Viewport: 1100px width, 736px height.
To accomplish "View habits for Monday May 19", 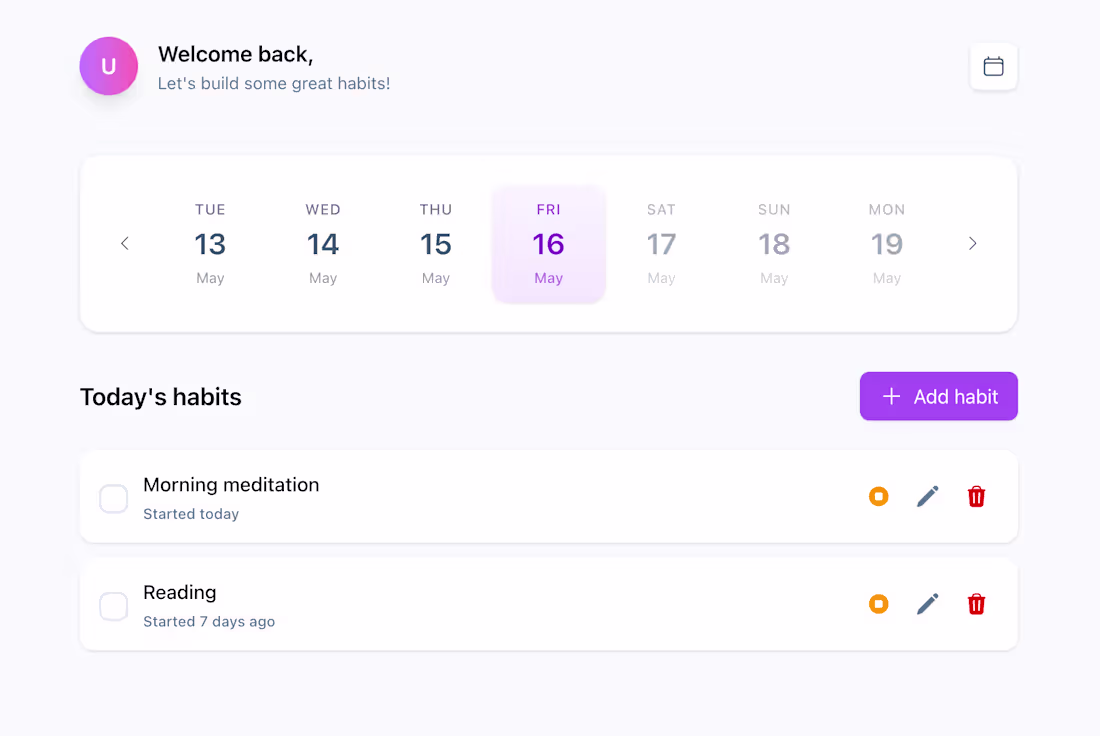I will click(887, 243).
